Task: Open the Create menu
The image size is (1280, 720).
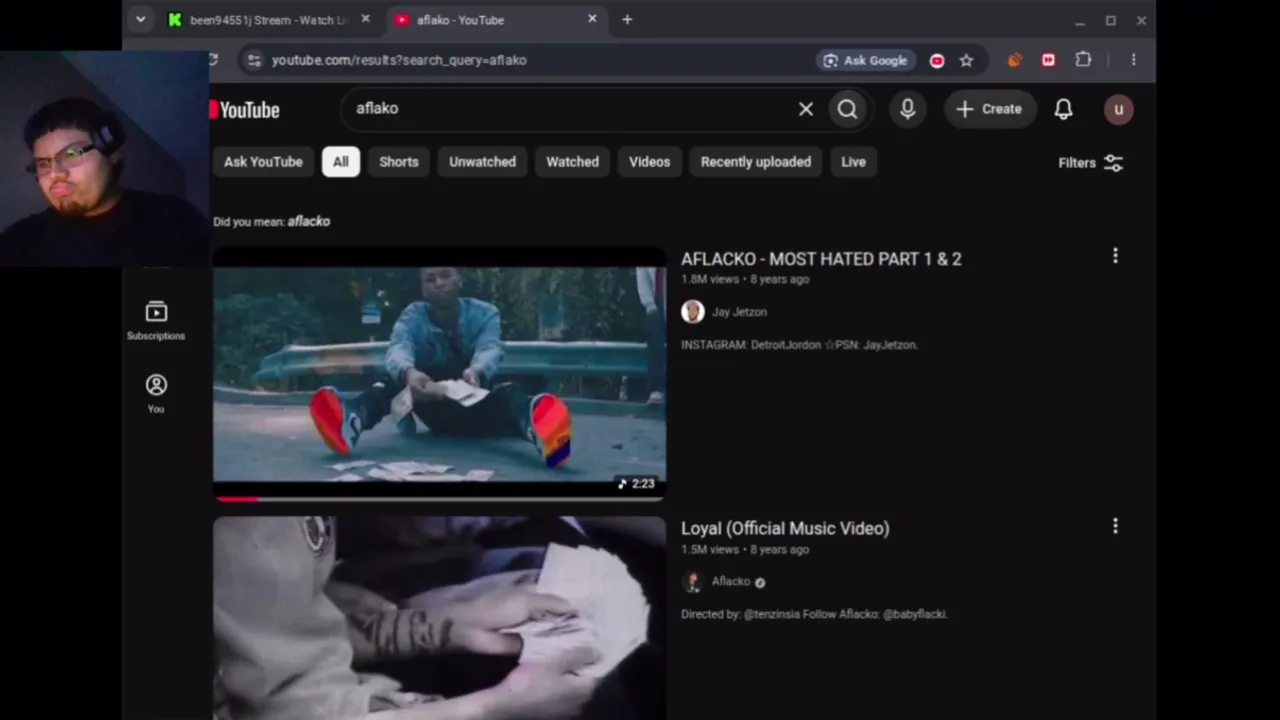Action: pos(988,109)
